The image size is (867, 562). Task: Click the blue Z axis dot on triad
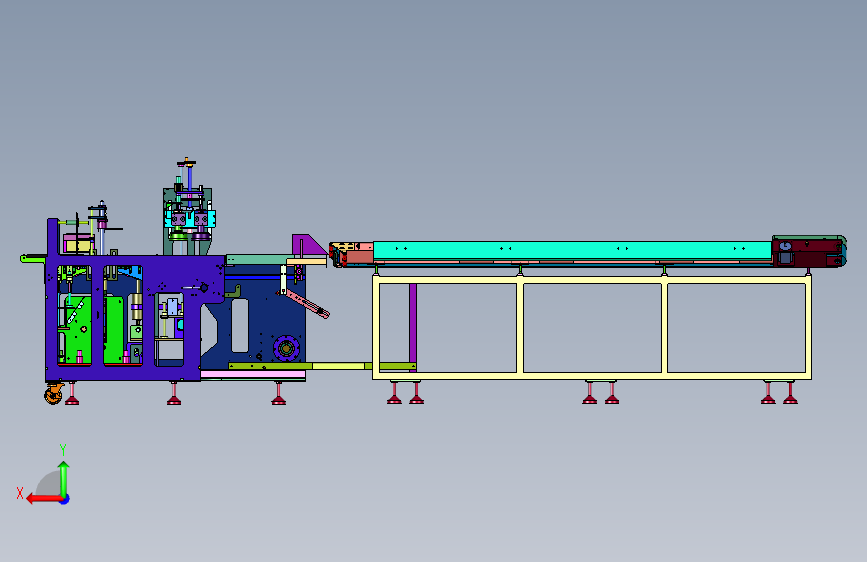tap(65, 499)
